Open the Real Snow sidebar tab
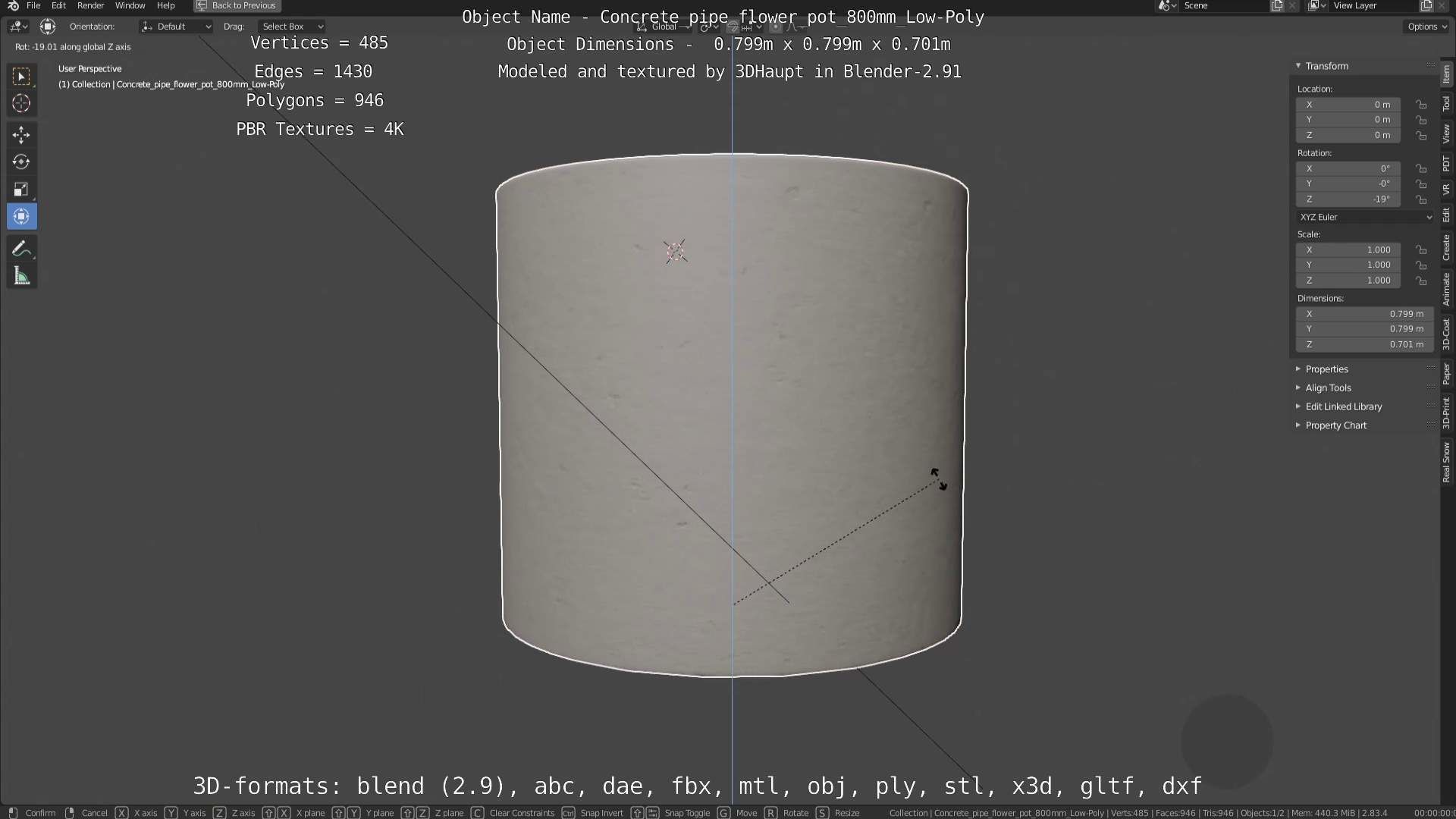Screen dimensions: 1456x819 coord(1447,463)
